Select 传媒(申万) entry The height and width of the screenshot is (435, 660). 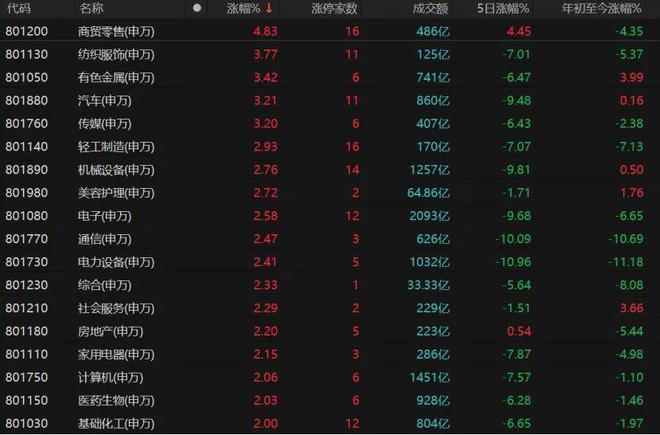[105, 123]
